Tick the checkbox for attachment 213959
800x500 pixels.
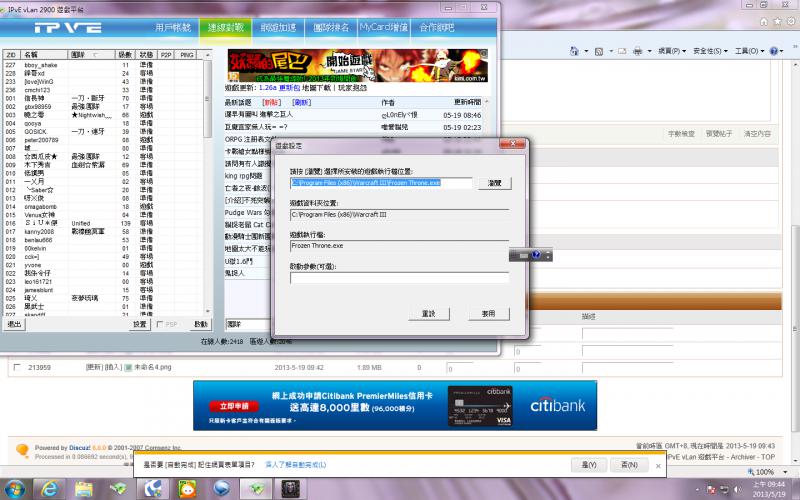(17, 367)
